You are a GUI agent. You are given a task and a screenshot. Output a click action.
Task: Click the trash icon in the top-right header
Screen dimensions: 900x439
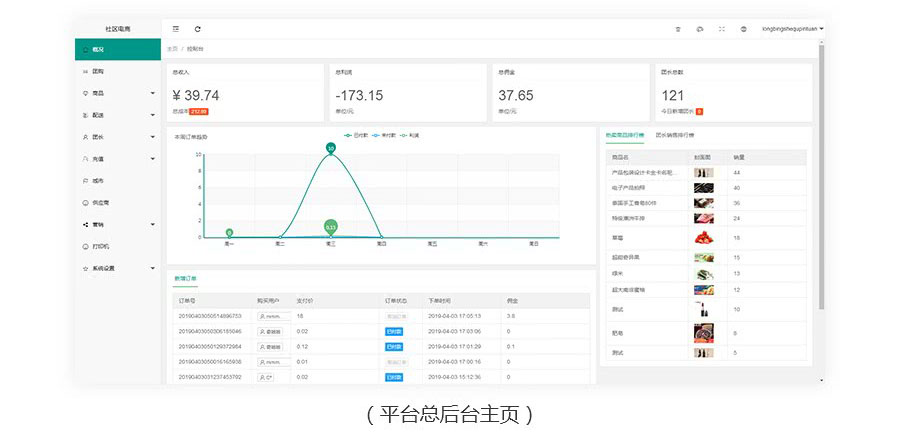tap(678, 29)
